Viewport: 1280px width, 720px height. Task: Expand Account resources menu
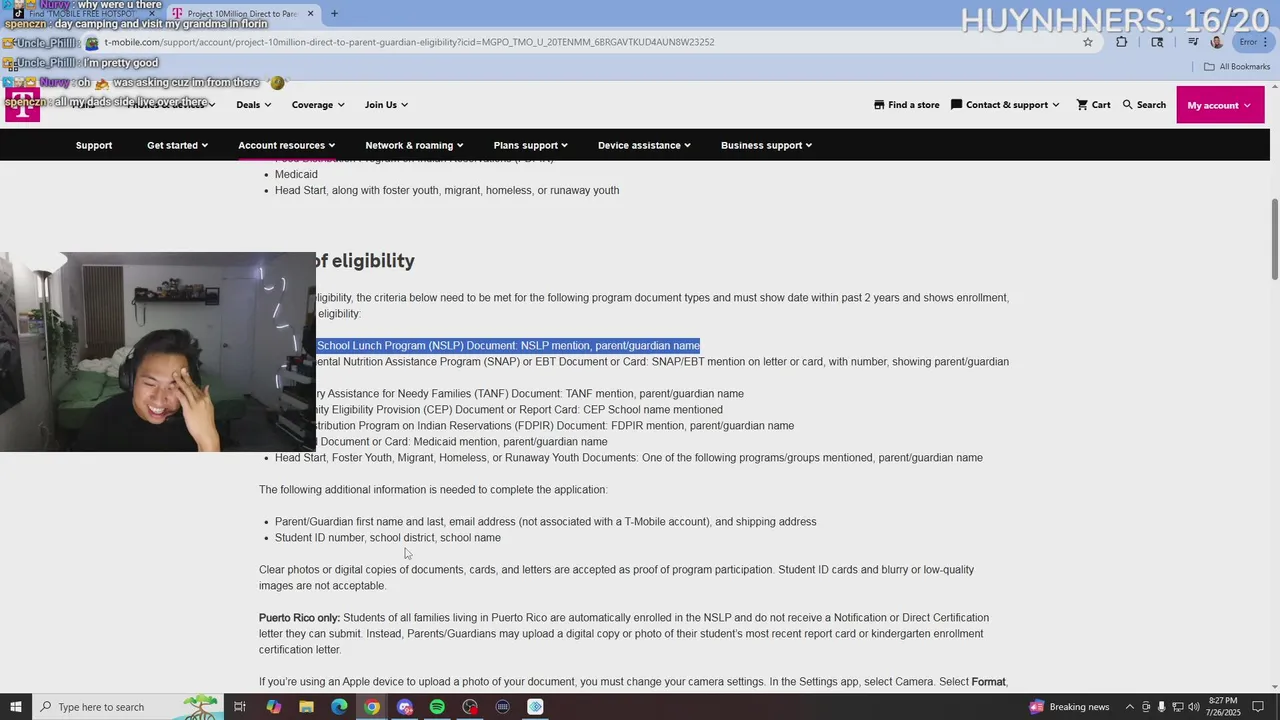click(286, 145)
